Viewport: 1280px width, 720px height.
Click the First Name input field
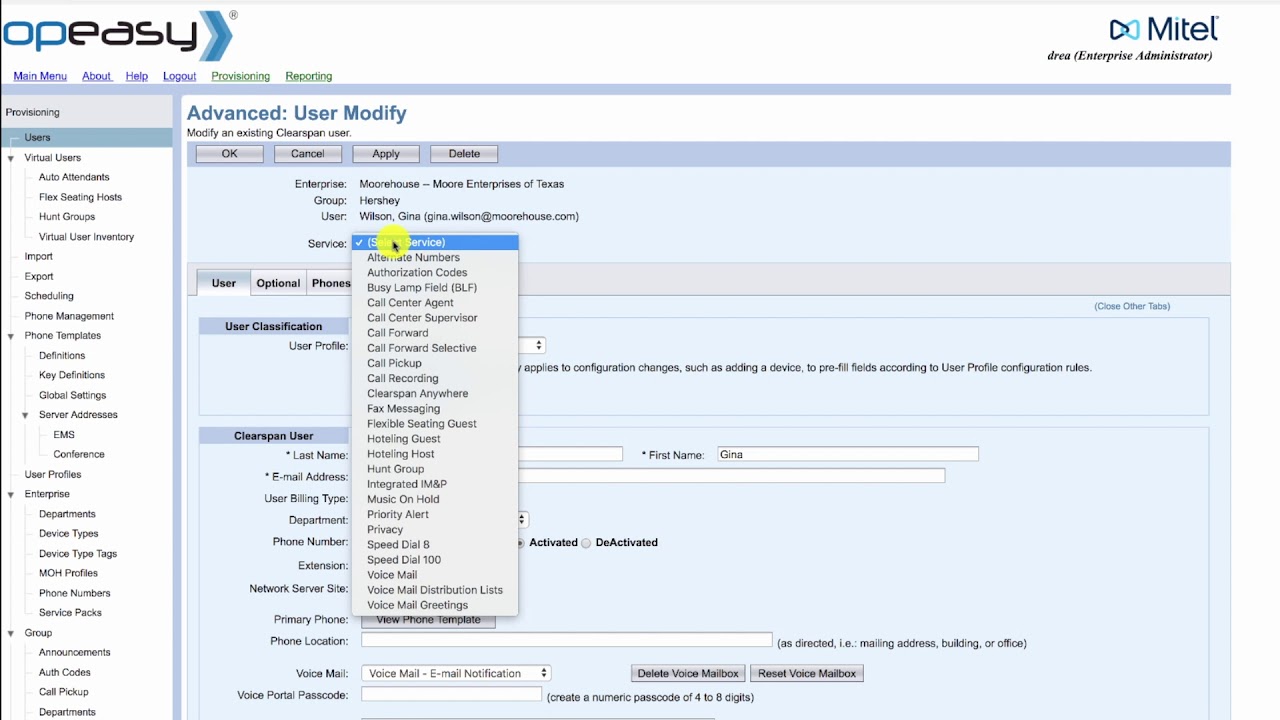(848, 454)
